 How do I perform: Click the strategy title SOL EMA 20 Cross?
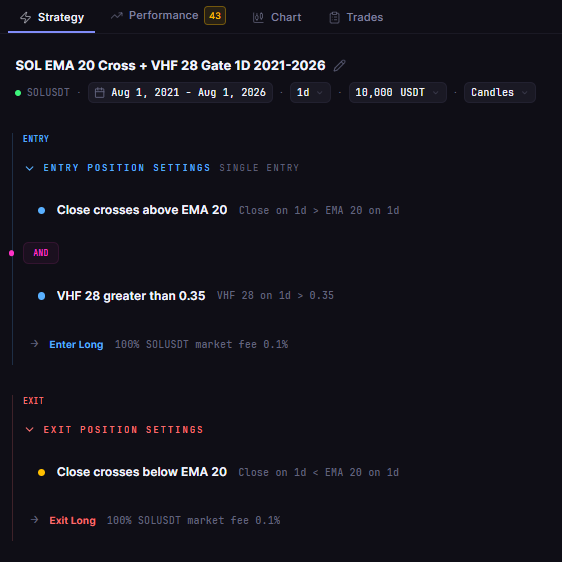(170, 66)
